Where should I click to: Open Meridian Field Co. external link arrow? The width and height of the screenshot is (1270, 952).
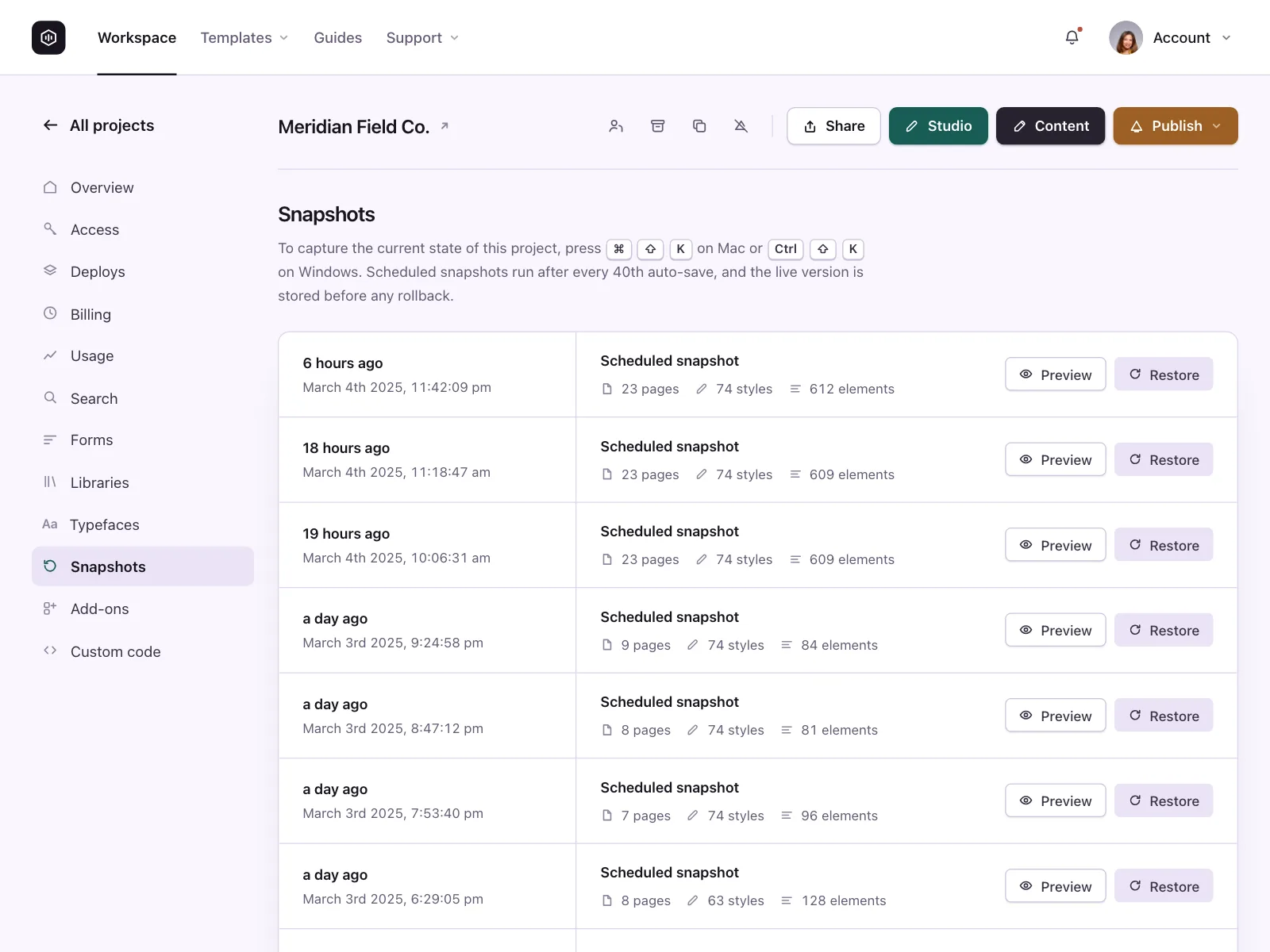coord(444,125)
